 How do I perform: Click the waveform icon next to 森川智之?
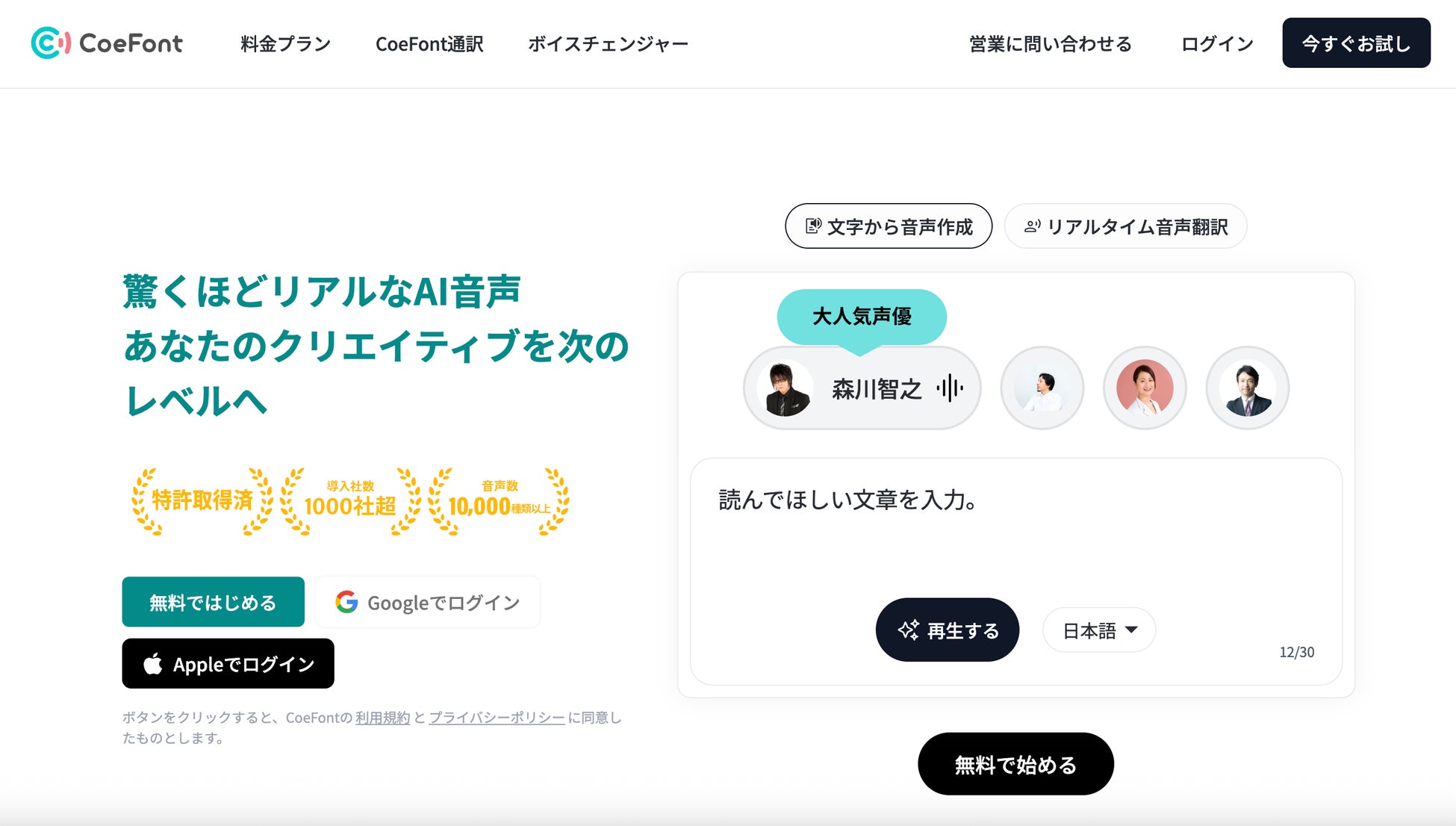pos(950,388)
